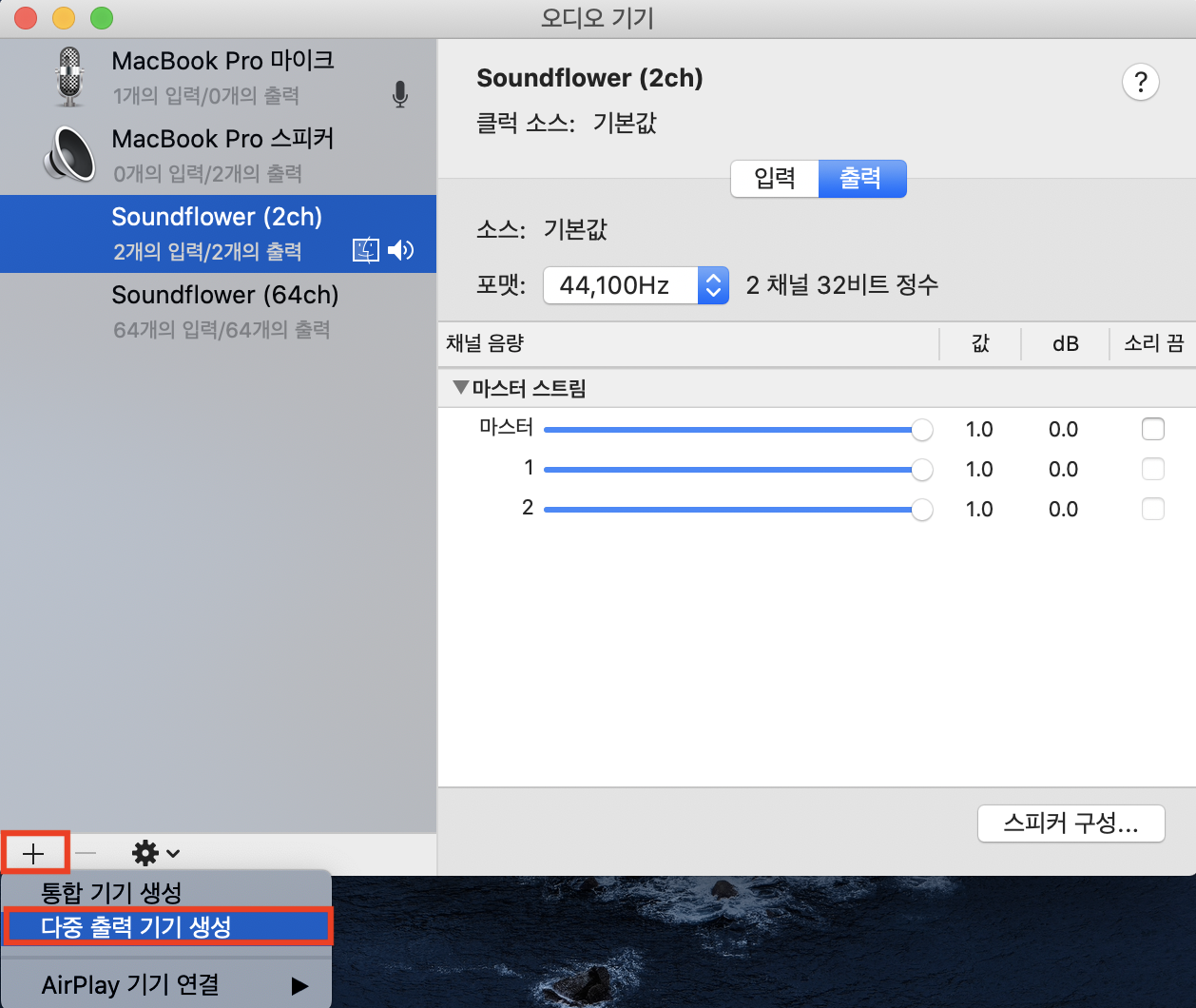Click the 마스터 value 1.0 cell
This screenshot has width=1196, height=1008.
[979, 430]
